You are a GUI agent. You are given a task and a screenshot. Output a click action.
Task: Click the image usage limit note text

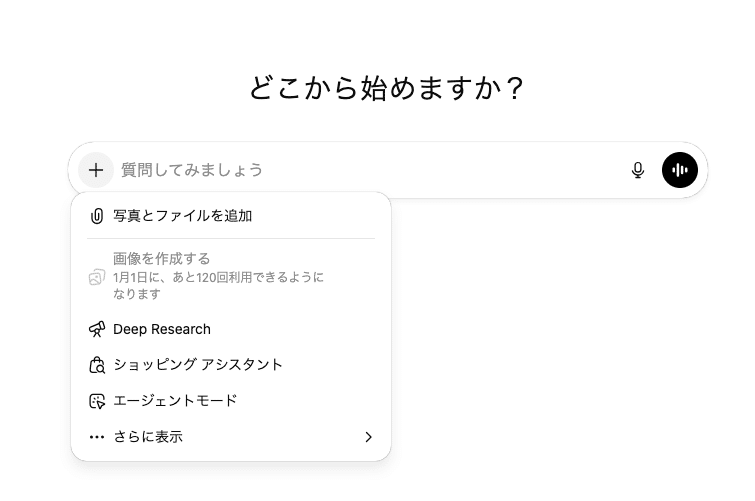(x=218, y=285)
